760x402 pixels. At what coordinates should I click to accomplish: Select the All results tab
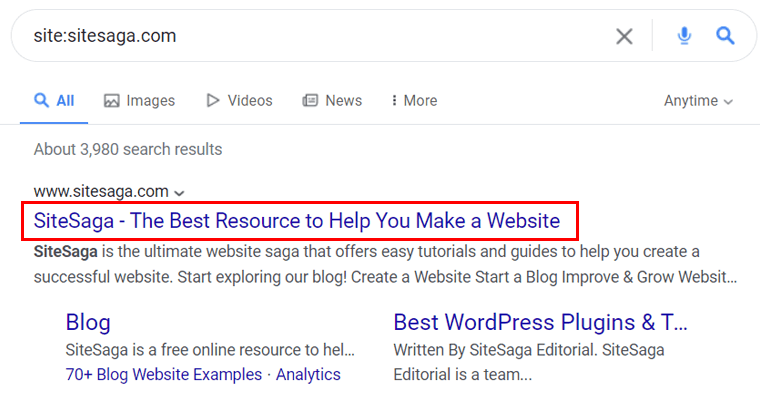pyautogui.click(x=54, y=100)
